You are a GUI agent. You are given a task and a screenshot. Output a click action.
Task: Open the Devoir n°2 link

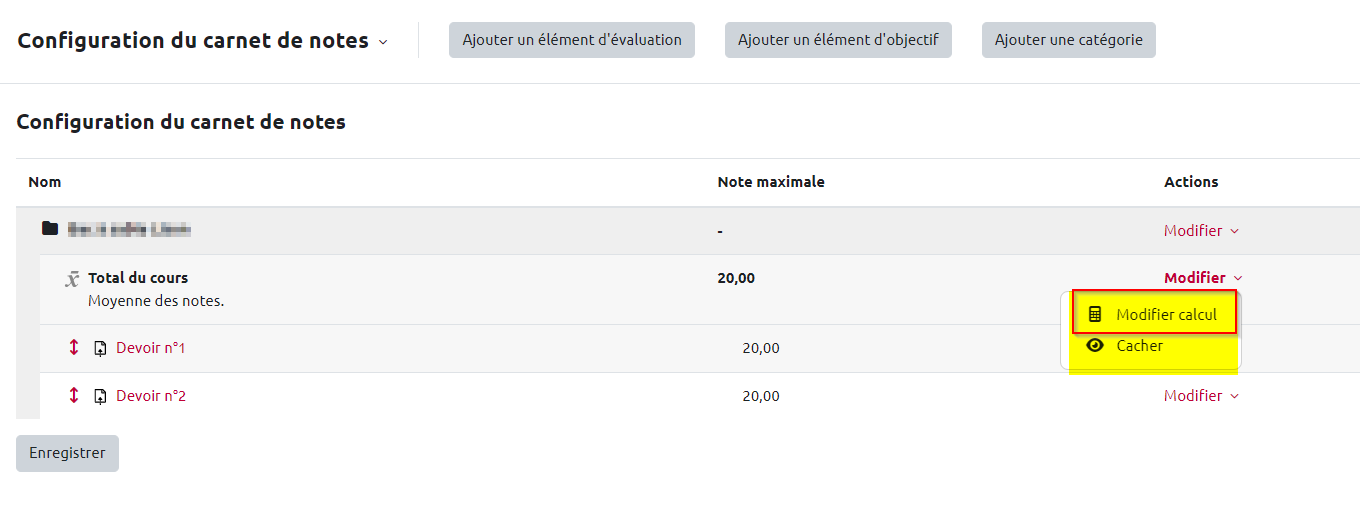point(151,396)
